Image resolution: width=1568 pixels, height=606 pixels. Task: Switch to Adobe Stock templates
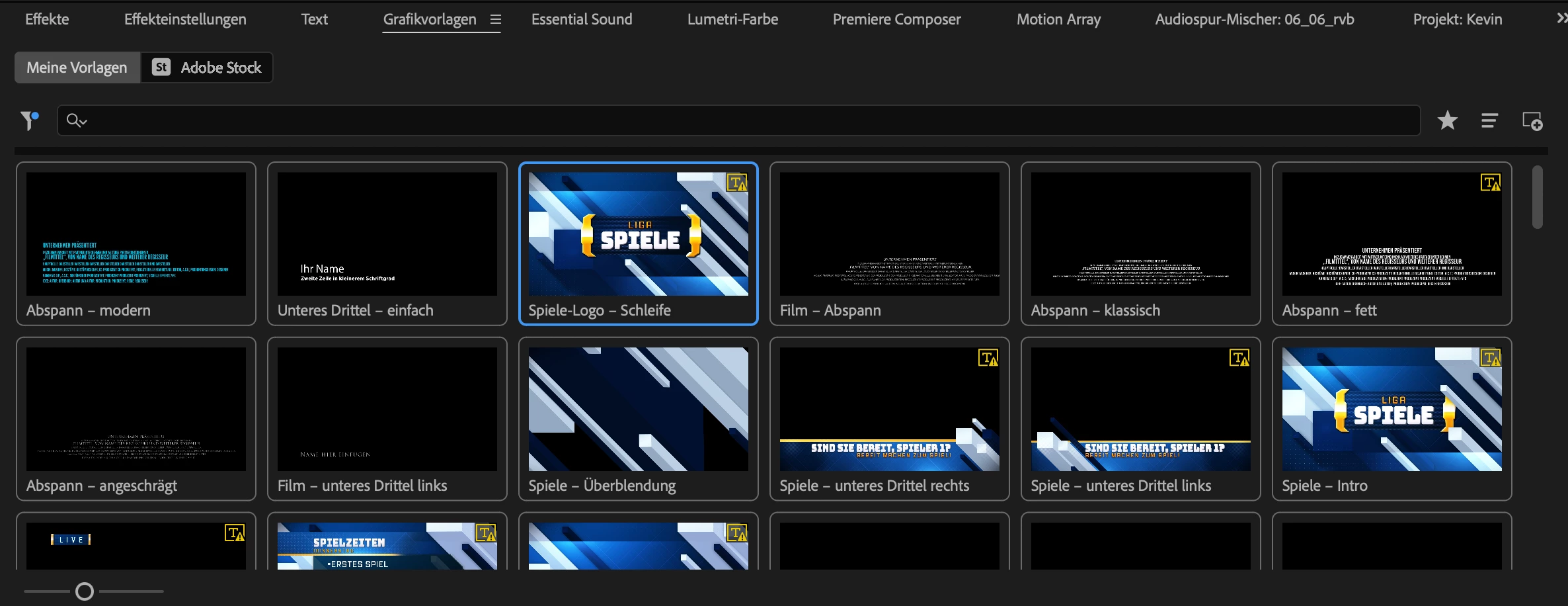(207, 67)
